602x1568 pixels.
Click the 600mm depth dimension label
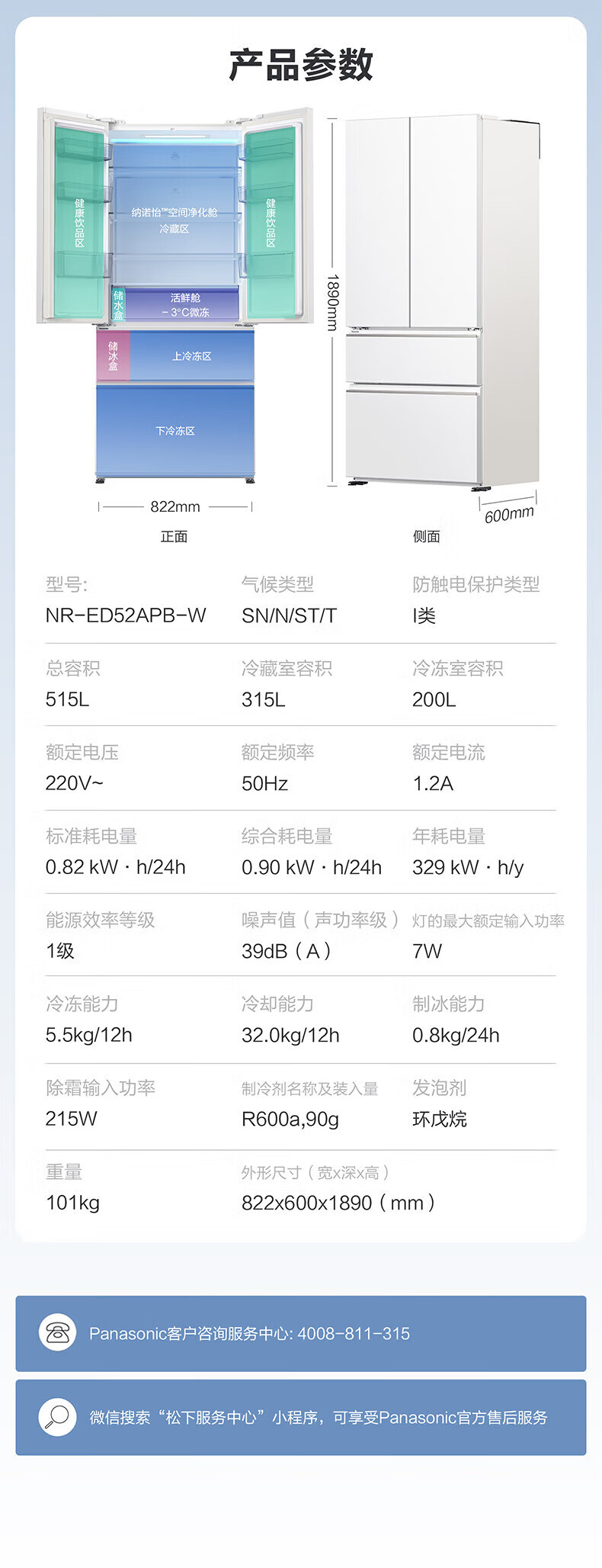click(x=509, y=514)
